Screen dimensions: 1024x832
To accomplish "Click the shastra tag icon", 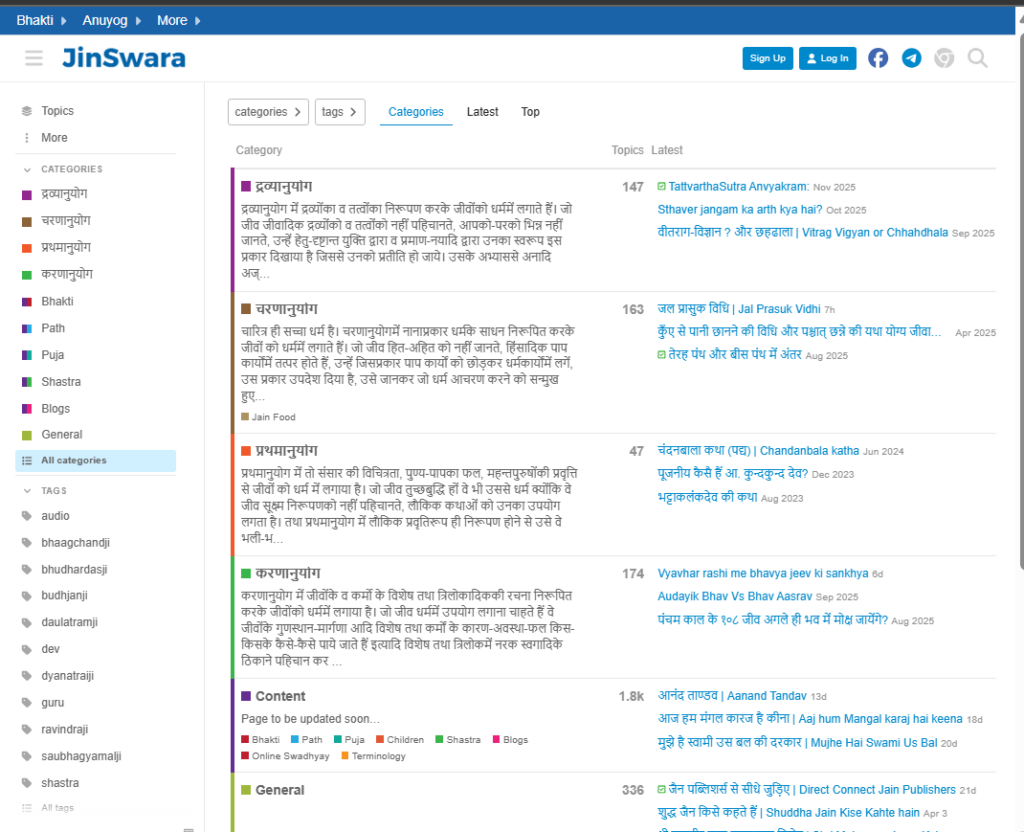I will [x=27, y=783].
